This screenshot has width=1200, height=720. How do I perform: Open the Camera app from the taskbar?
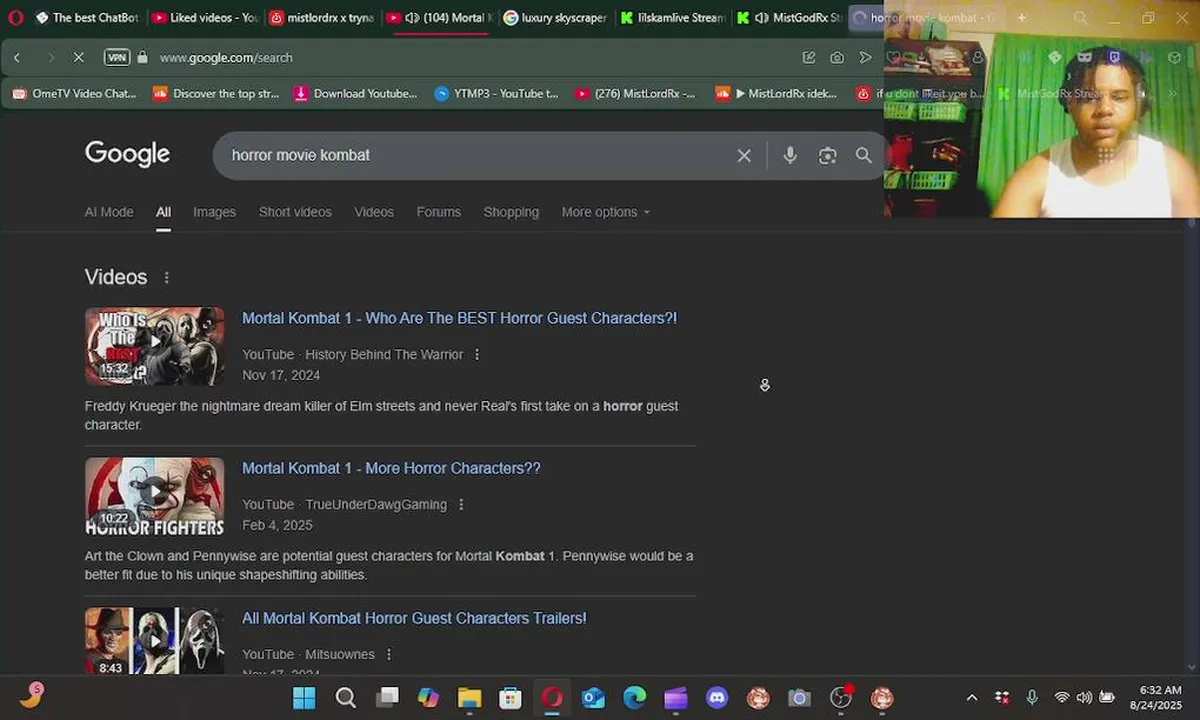[799, 698]
